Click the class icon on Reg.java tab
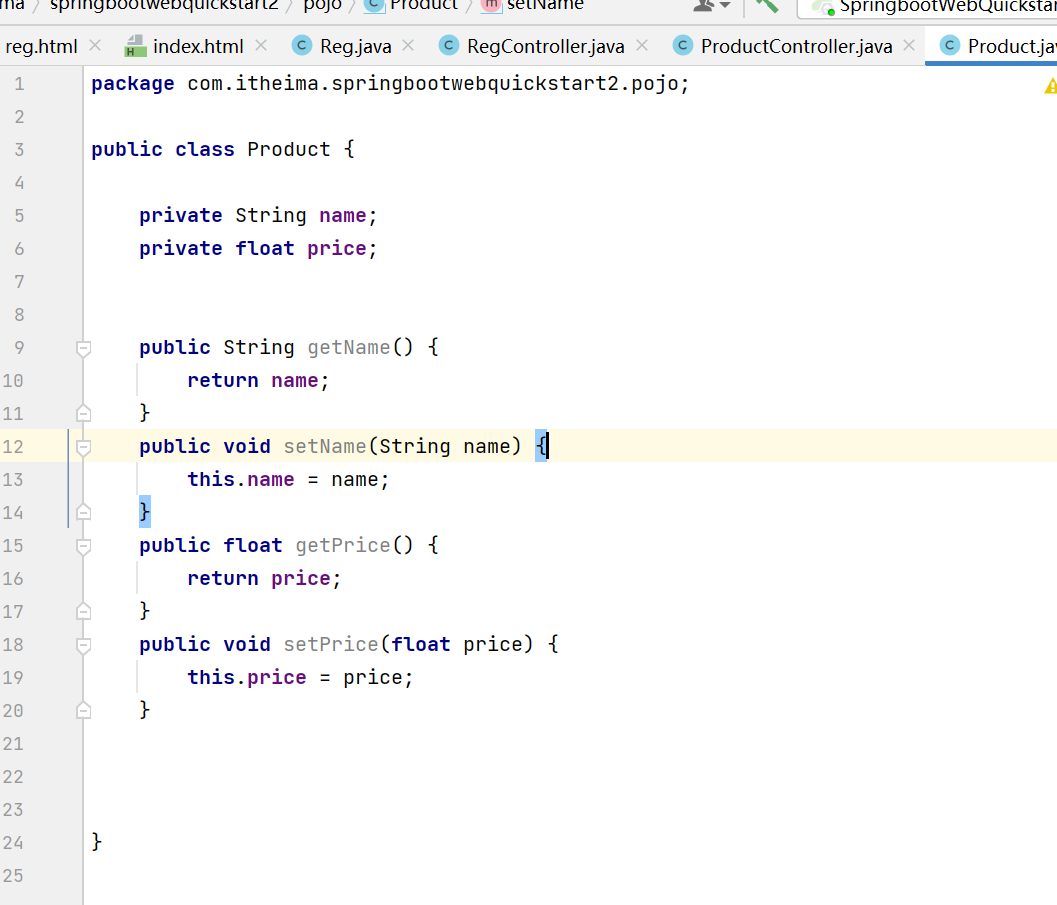 click(x=300, y=45)
